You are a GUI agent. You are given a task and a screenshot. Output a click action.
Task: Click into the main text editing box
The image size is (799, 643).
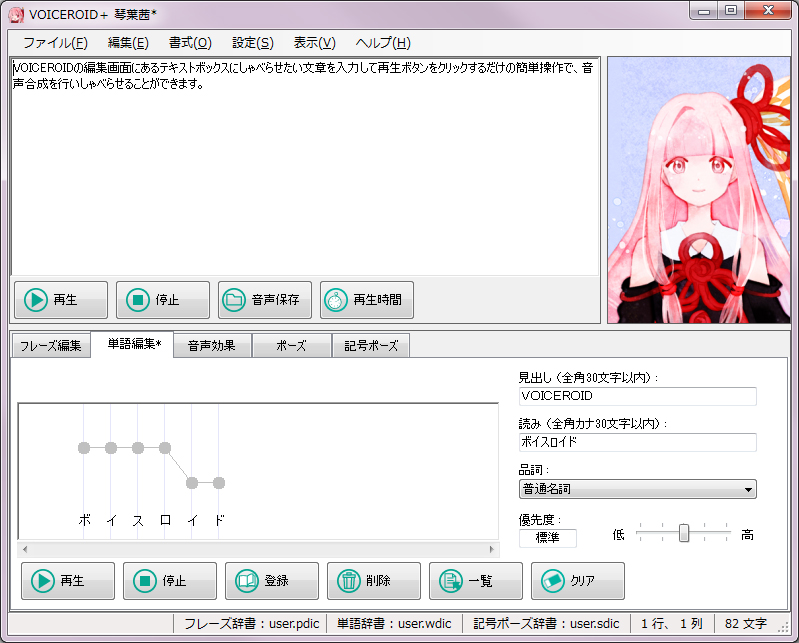(x=305, y=167)
